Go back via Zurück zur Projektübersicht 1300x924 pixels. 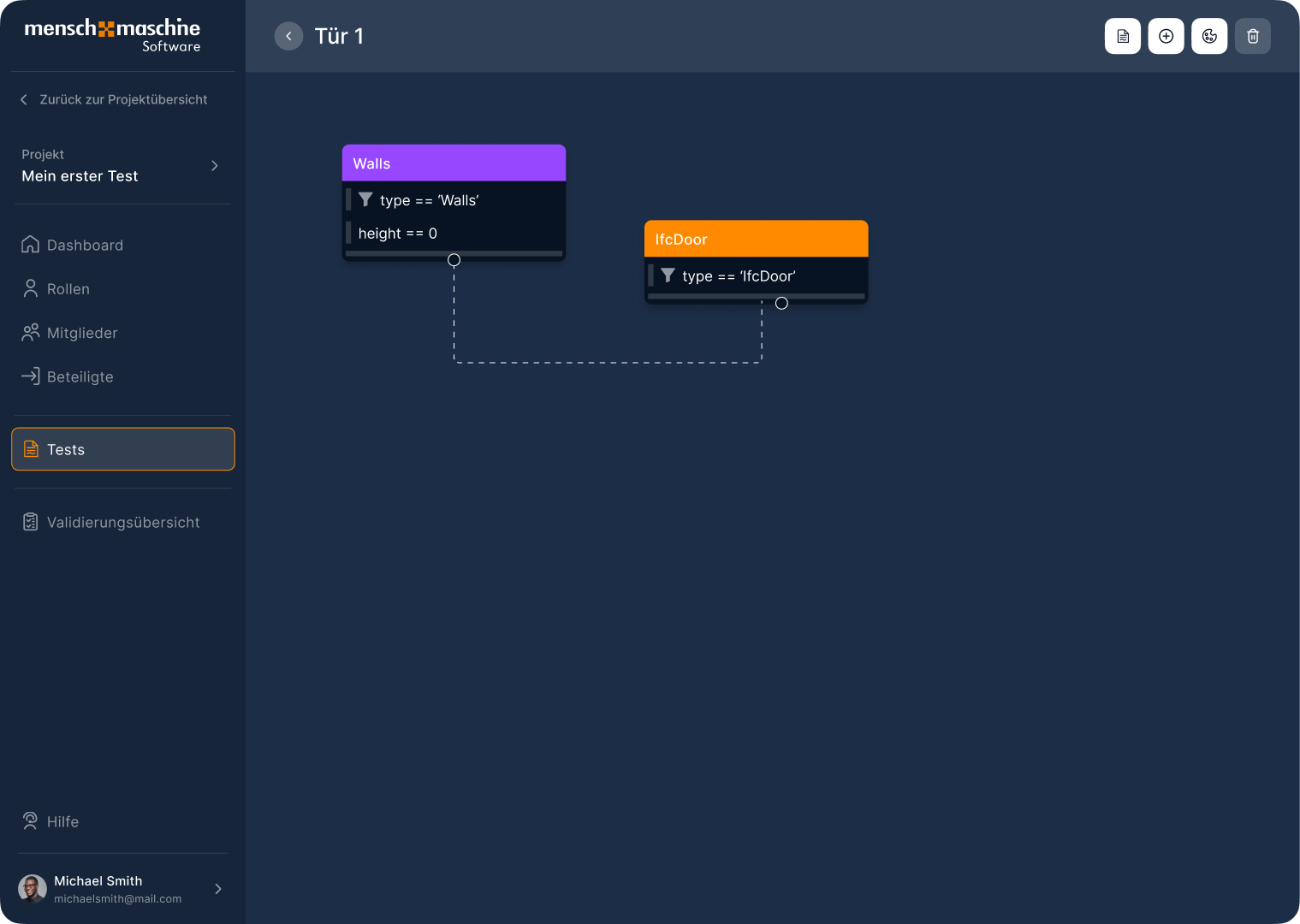click(114, 99)
